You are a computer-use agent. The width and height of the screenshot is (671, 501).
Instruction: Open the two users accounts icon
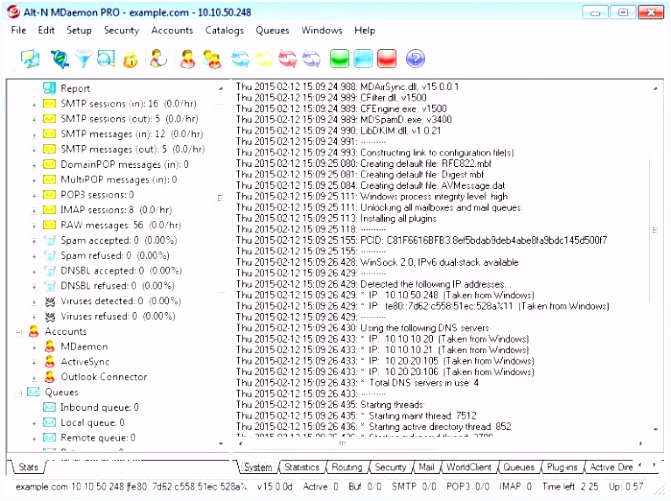tap(212, 59)
